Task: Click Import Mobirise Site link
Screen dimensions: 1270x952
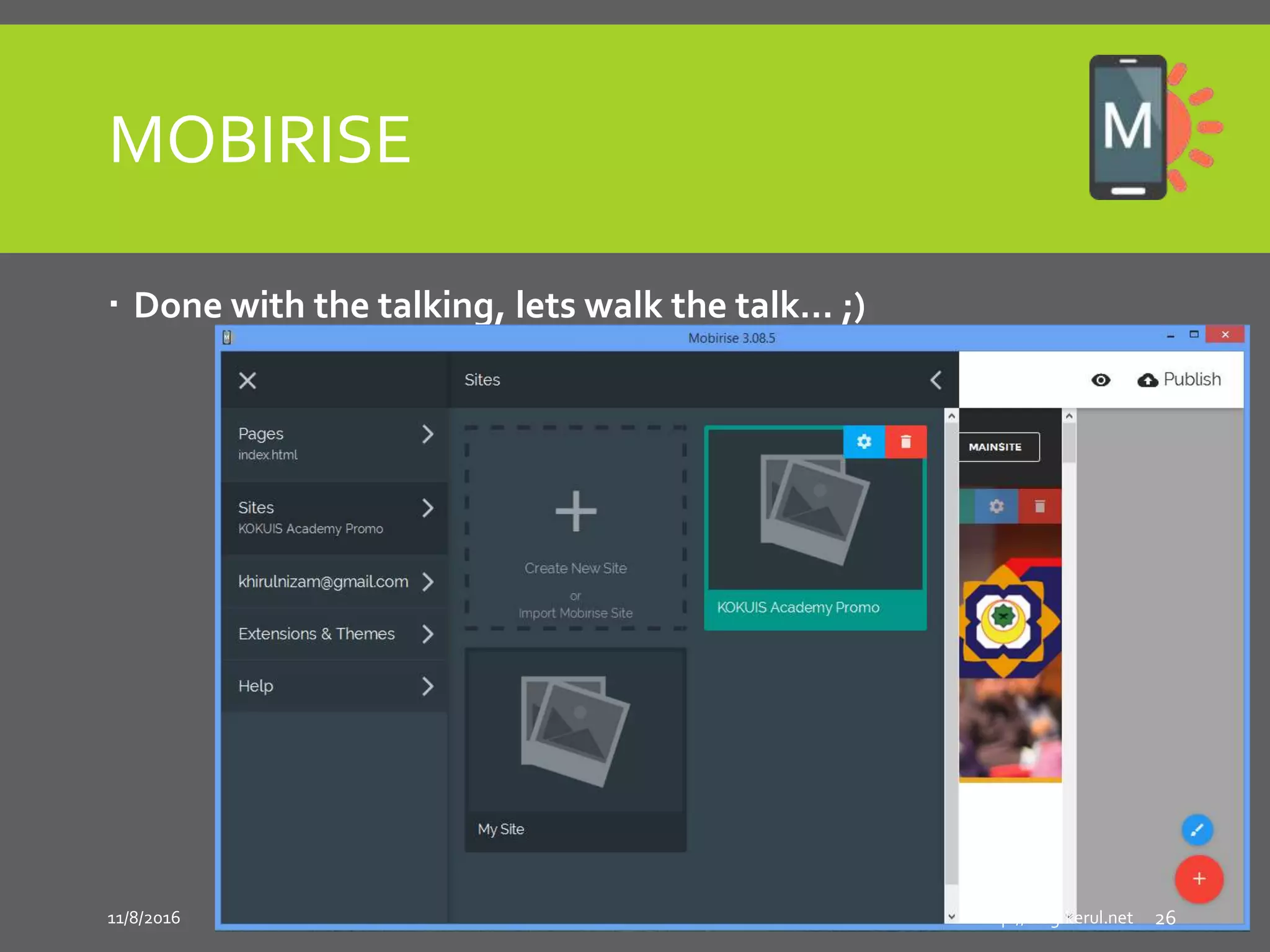Action: [575, 613]
